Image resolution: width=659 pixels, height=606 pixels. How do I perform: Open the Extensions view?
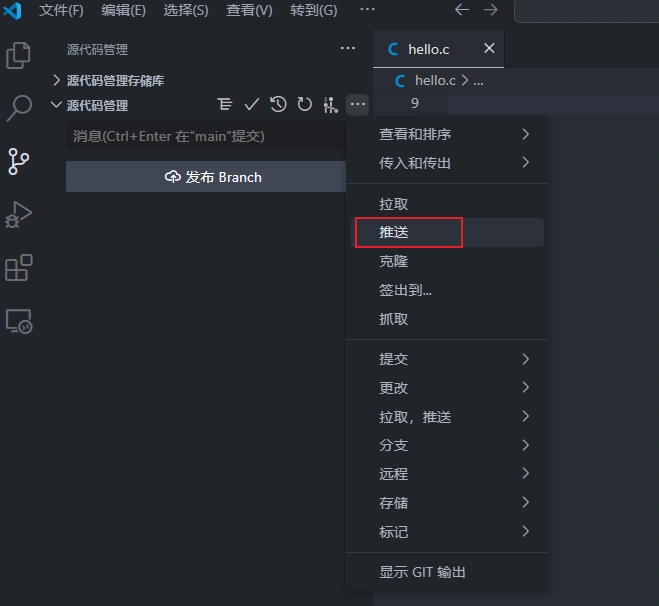point(18,268)
